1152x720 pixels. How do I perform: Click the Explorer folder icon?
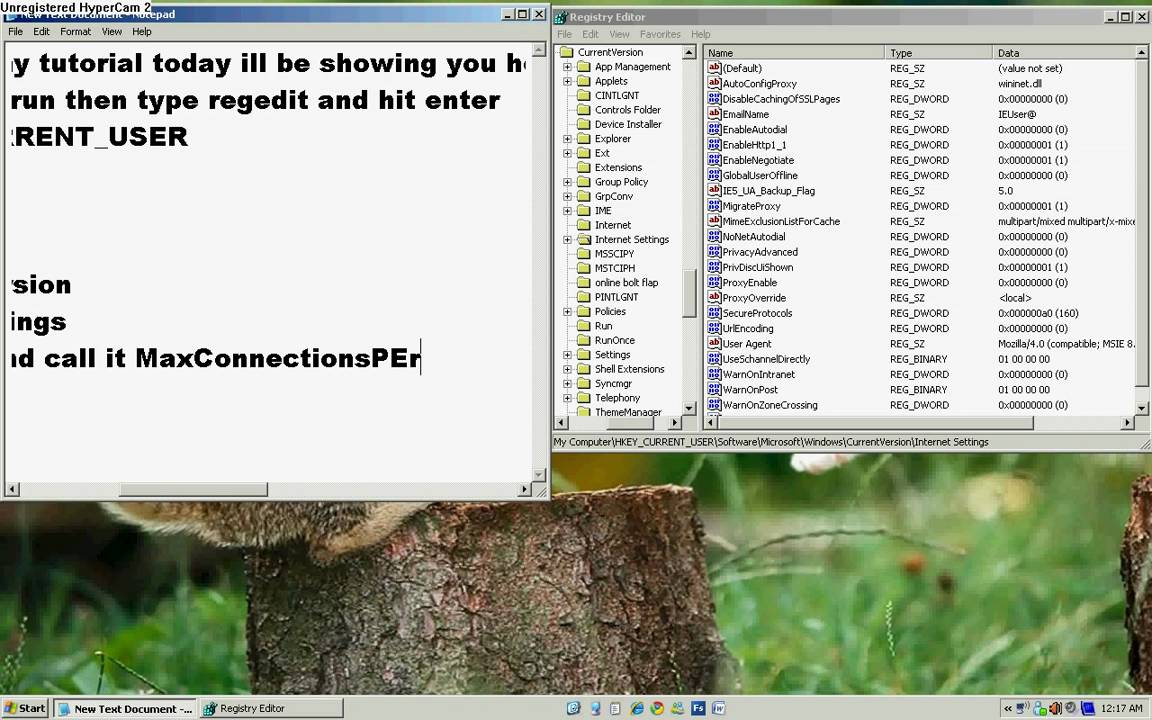coord(584,139)
